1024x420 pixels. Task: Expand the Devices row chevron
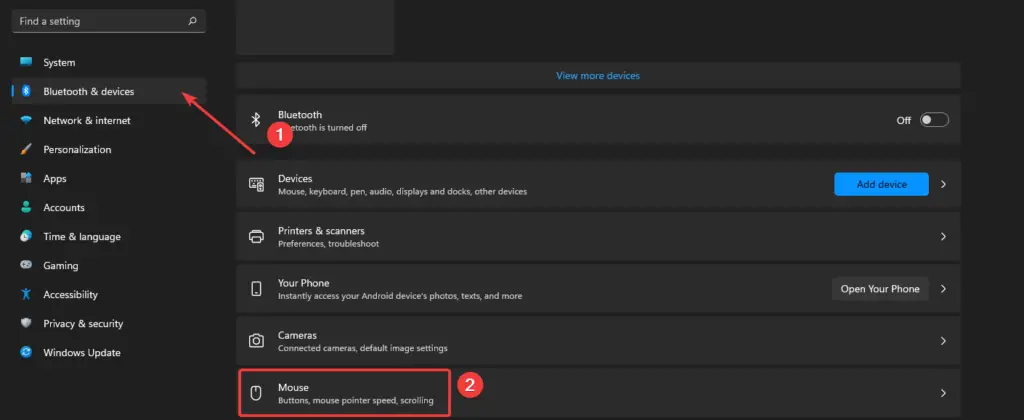click(943, 184)
